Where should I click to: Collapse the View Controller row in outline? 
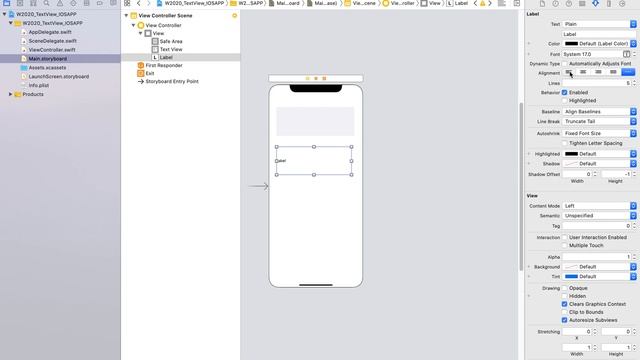133,25
